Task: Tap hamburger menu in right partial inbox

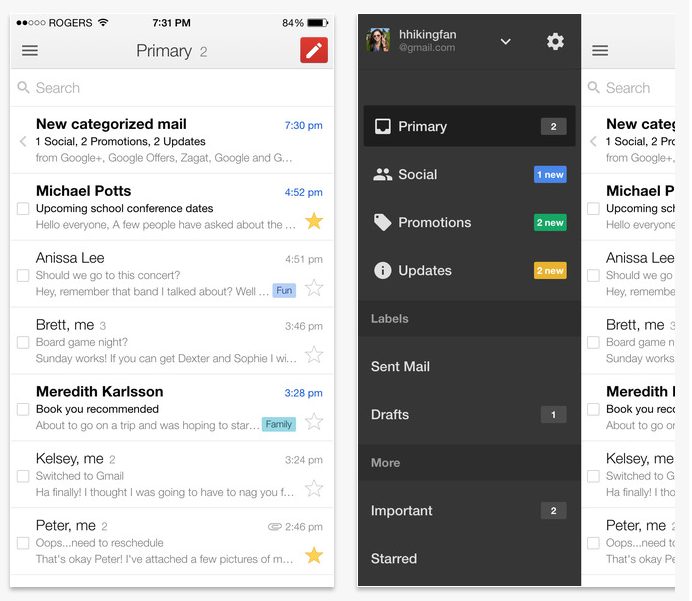Action: [x=600, y=50]
